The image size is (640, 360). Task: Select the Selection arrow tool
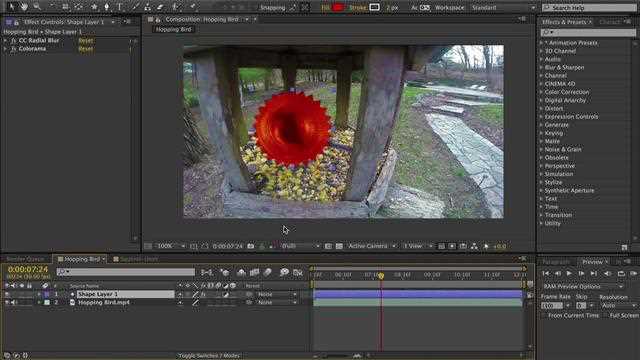pos(11,7)
